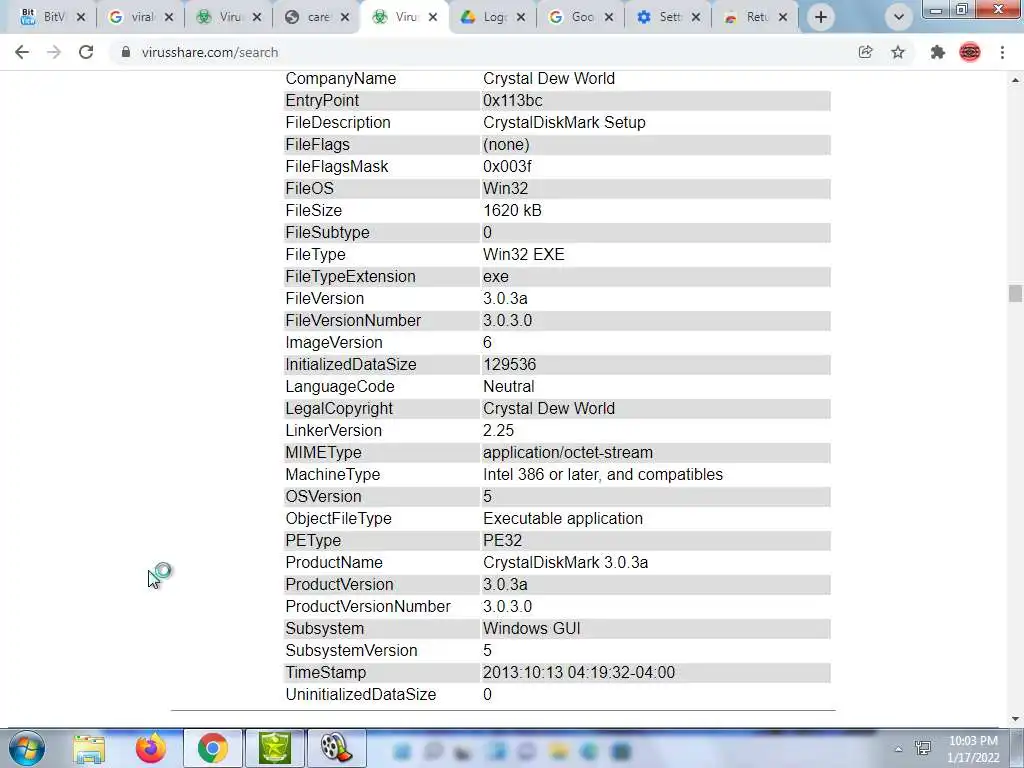Click the scrollbar up arrow
This screenshot has height=768, width=1024.
(x=1015, y=80)
